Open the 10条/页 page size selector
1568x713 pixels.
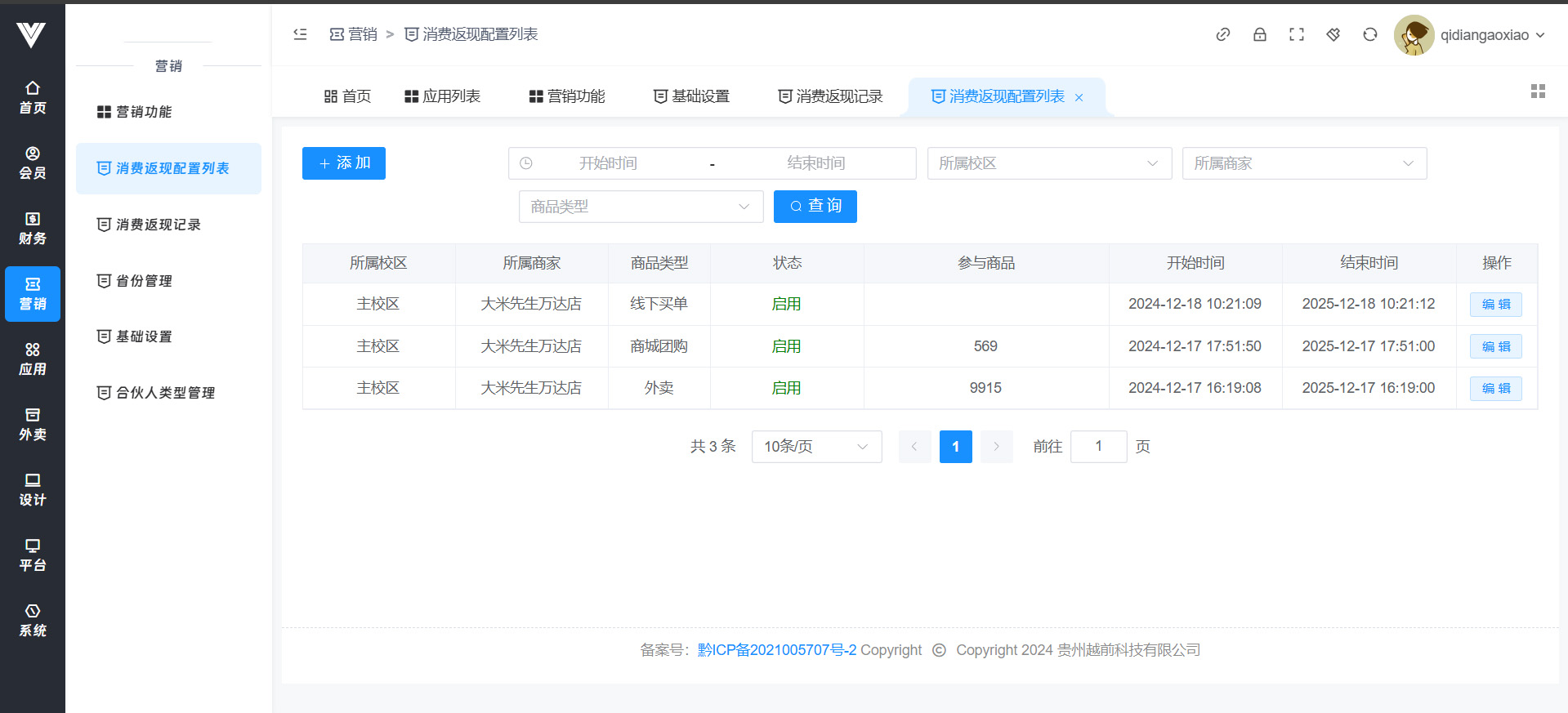point(815,447)
